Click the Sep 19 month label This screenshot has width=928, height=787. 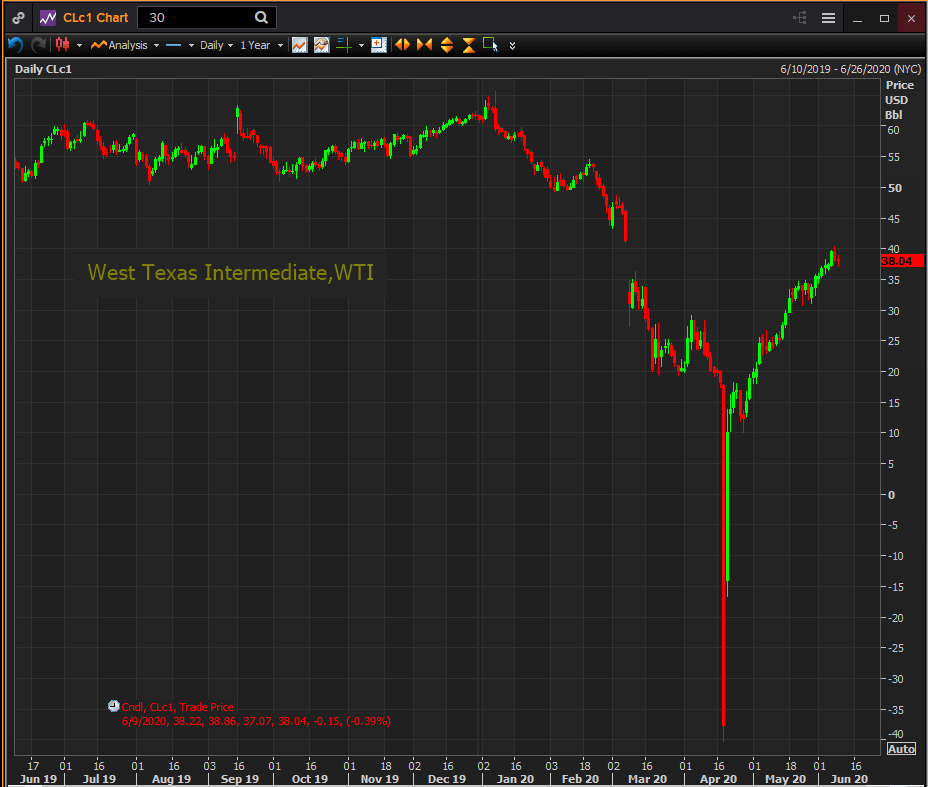(240, 779)
